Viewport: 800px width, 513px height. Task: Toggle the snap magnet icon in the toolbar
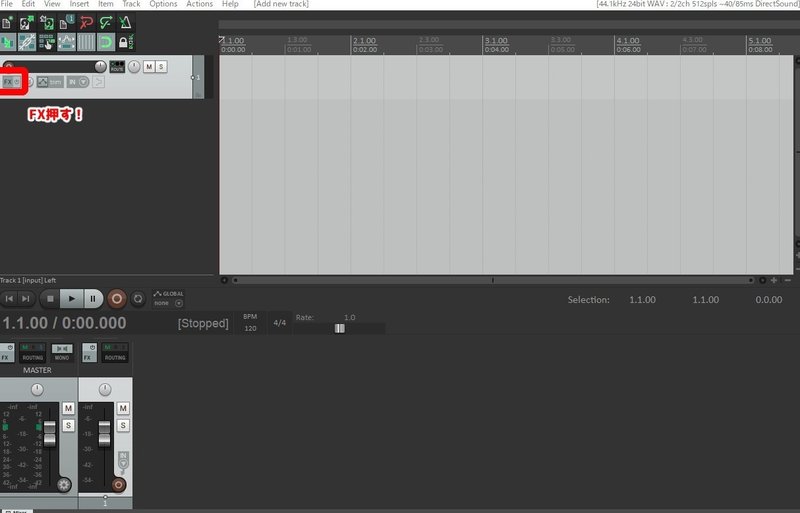(106, 42)
